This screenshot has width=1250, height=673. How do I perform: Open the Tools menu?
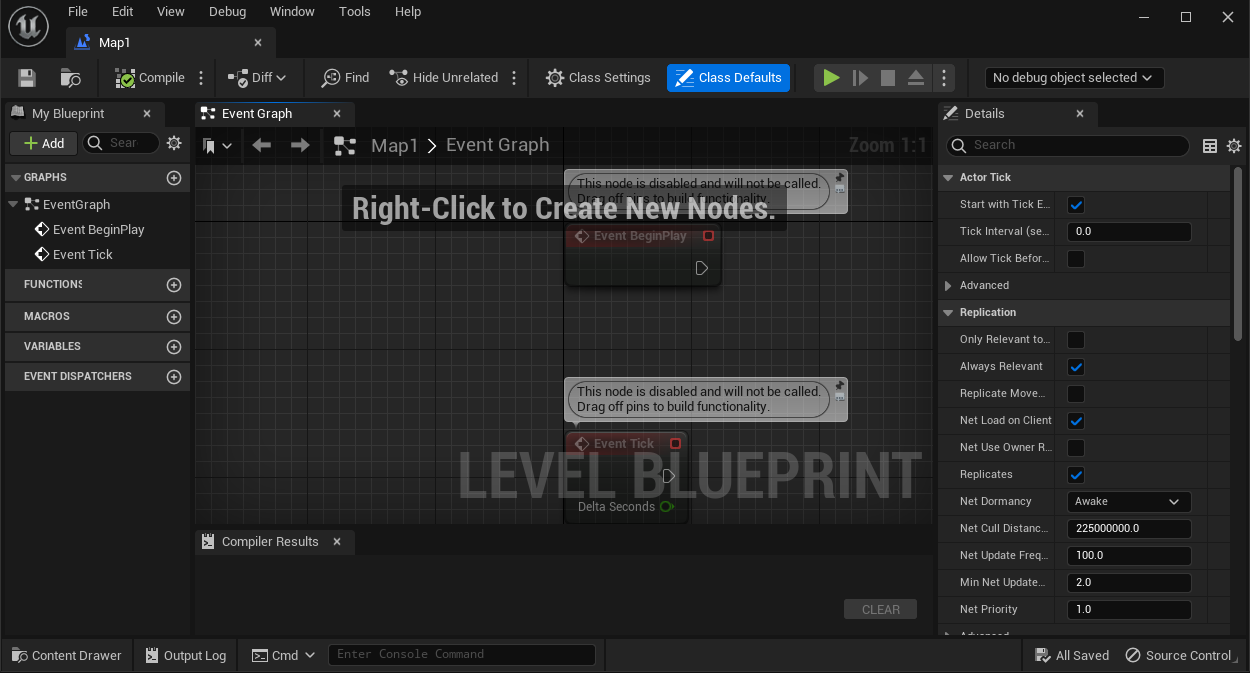click(x=354, y=12)
